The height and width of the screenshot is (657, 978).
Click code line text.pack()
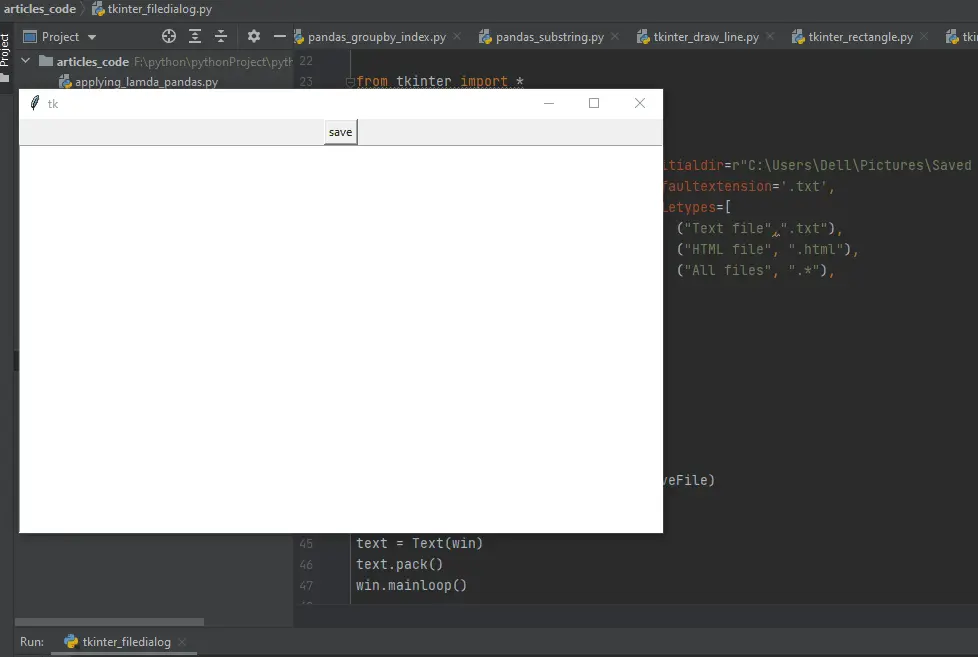point(399,564)
